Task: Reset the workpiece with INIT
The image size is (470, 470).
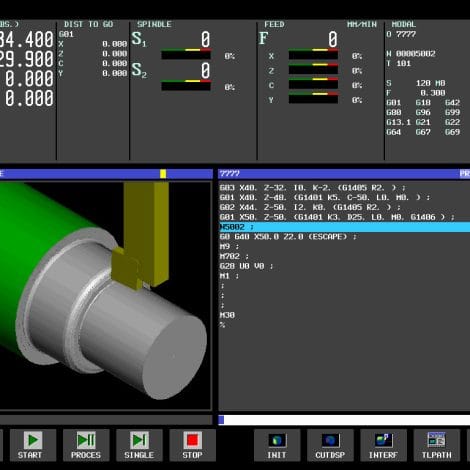Action: pos(277,445)
